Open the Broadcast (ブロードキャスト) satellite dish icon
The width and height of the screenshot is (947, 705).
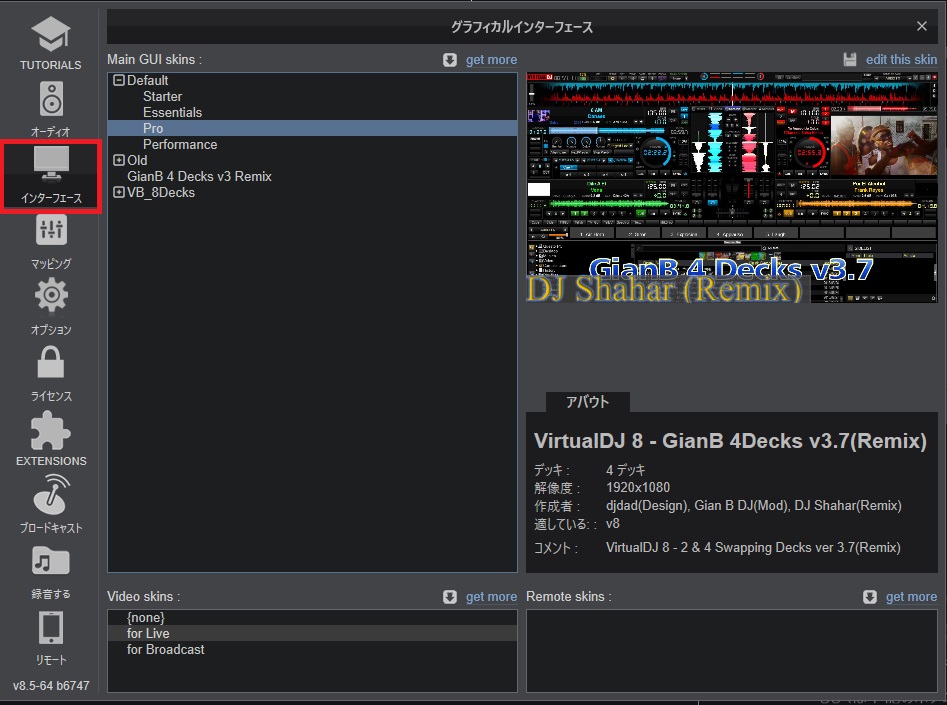point(52,495)
